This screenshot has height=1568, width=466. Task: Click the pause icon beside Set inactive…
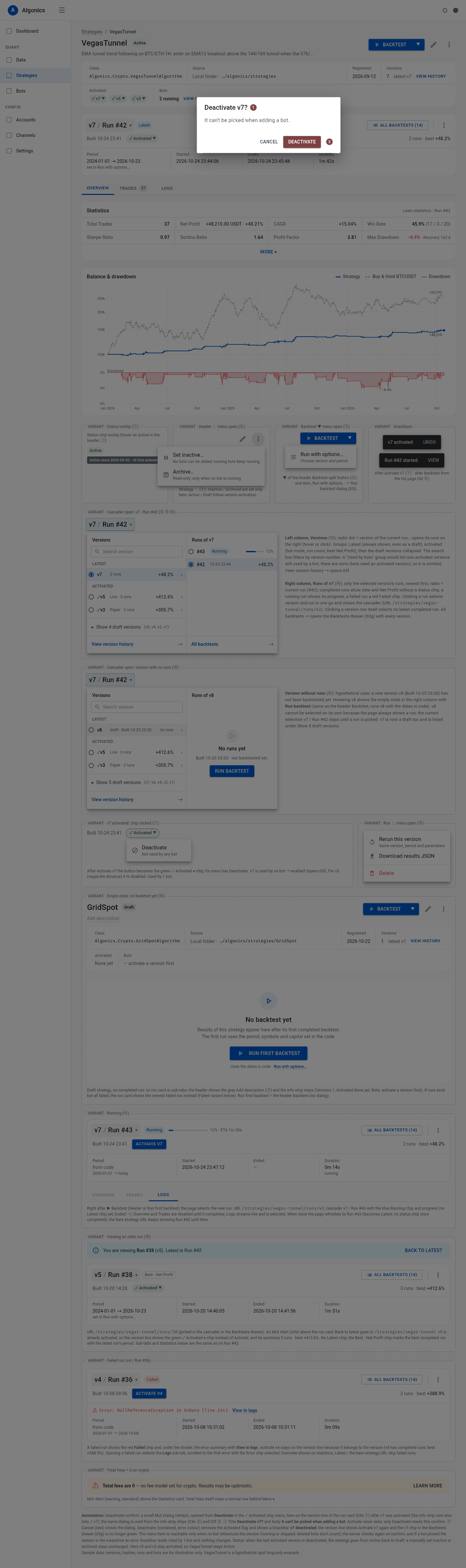(x=165, y=458)
